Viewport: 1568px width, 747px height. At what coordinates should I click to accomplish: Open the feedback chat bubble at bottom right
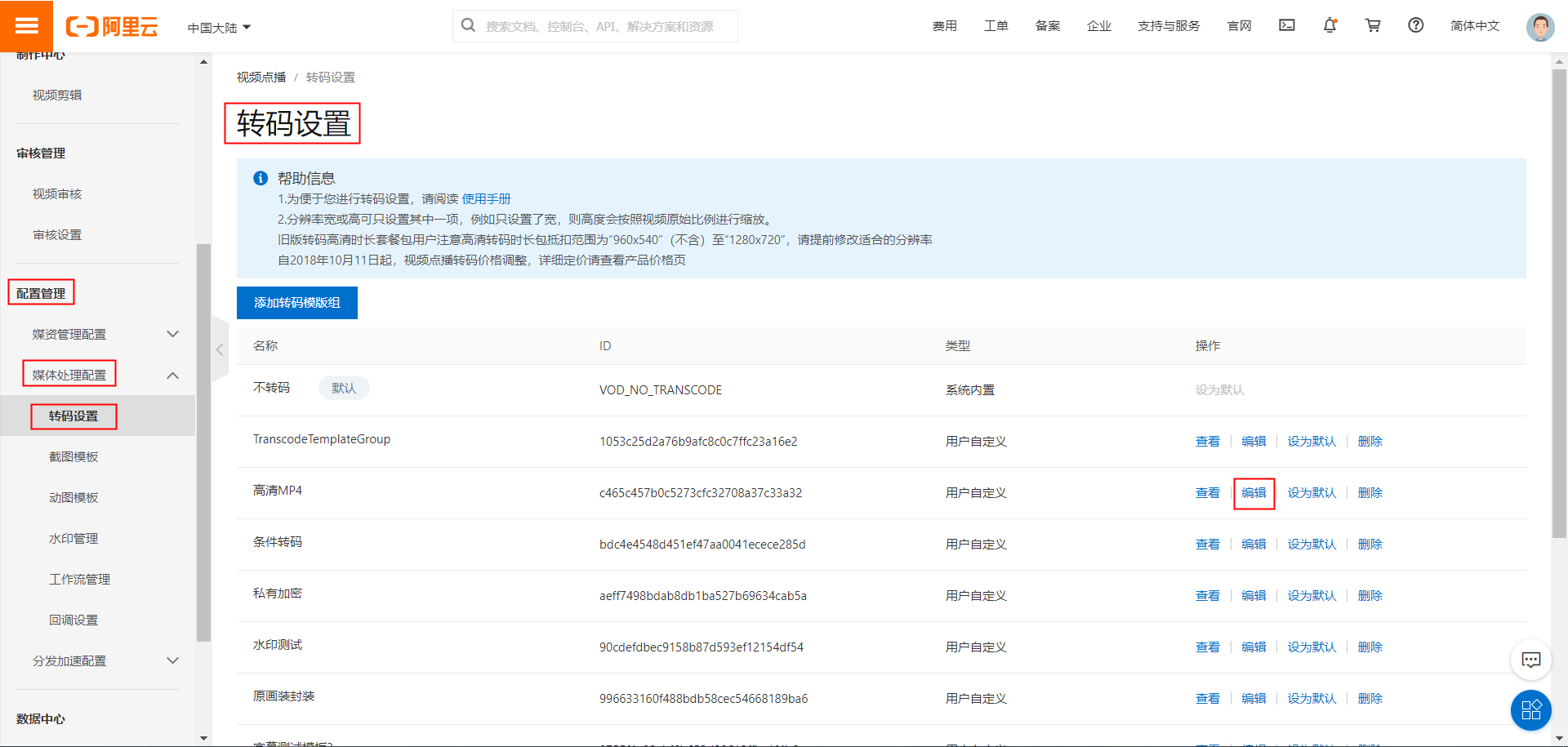point(1531,660)
